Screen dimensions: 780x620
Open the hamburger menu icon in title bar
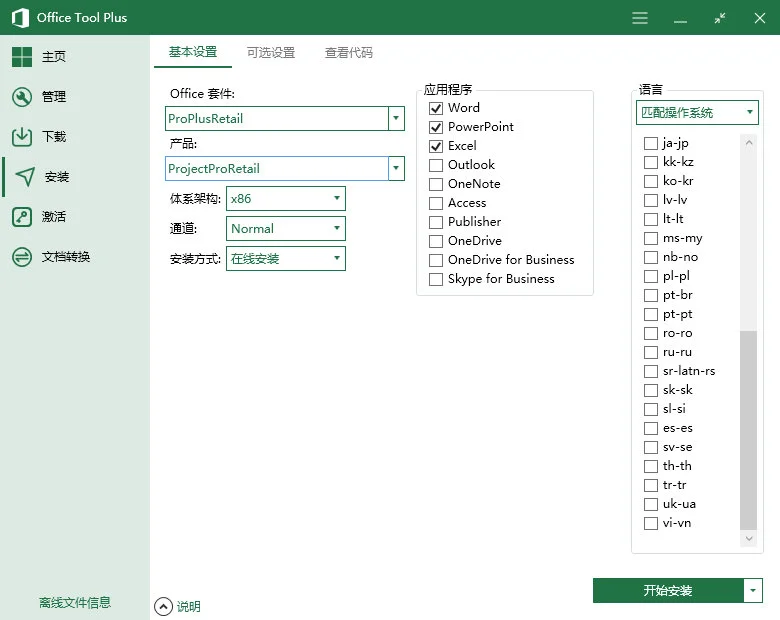click(640, 18)
